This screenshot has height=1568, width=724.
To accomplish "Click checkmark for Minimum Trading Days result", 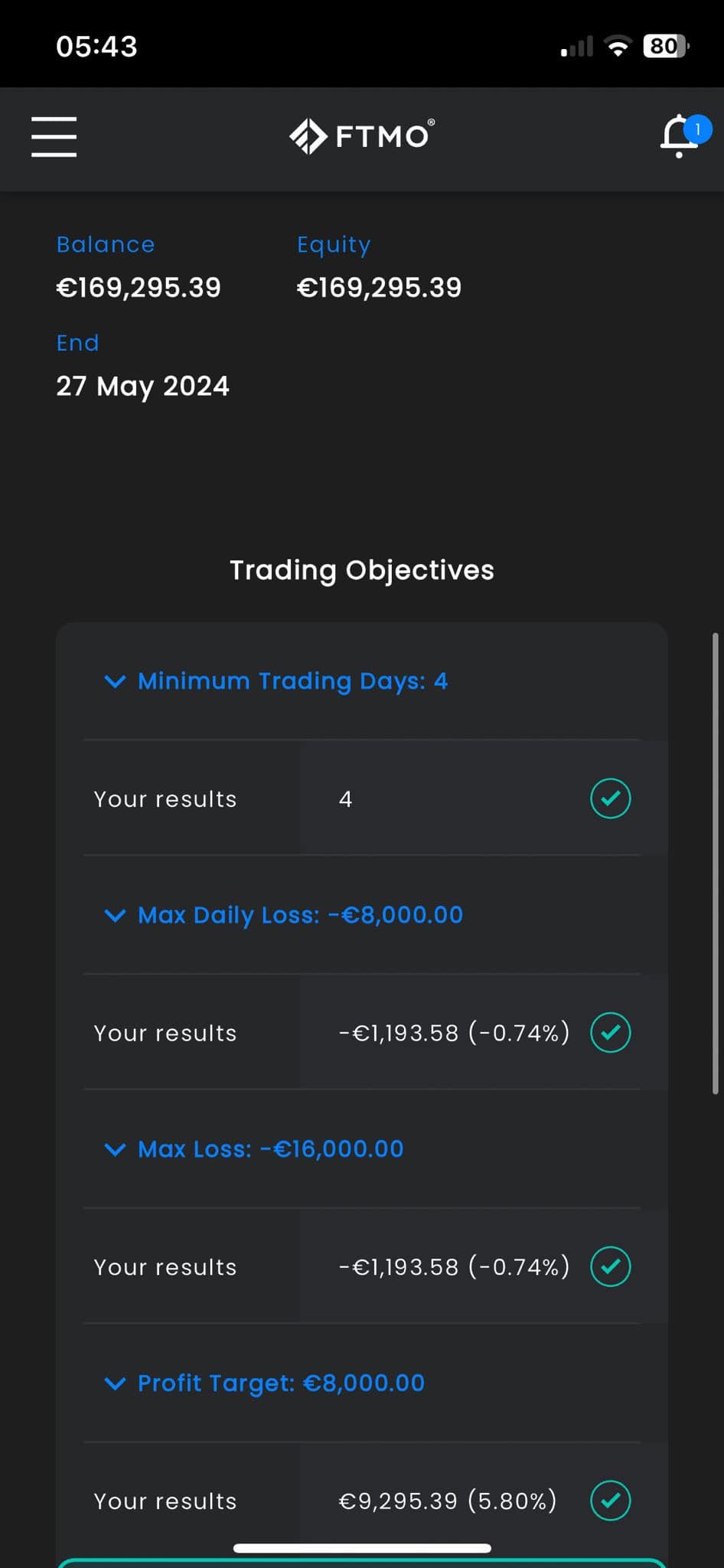I will (611, 799).
